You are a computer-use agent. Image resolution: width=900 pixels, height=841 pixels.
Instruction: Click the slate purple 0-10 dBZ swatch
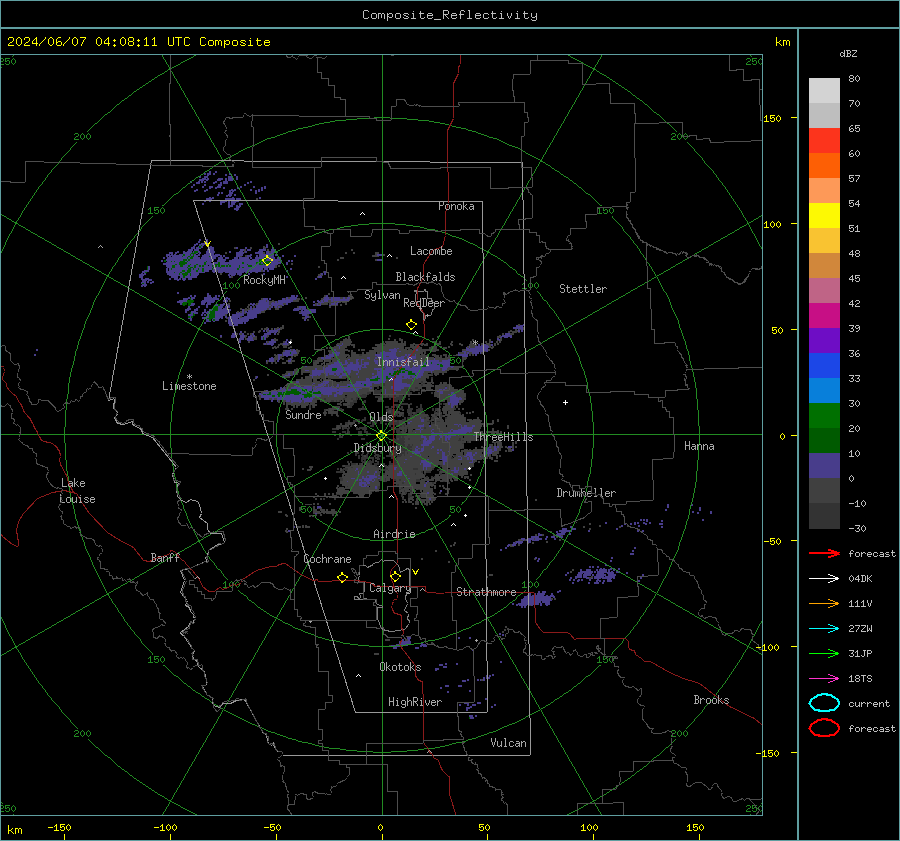tap(824, 466)
